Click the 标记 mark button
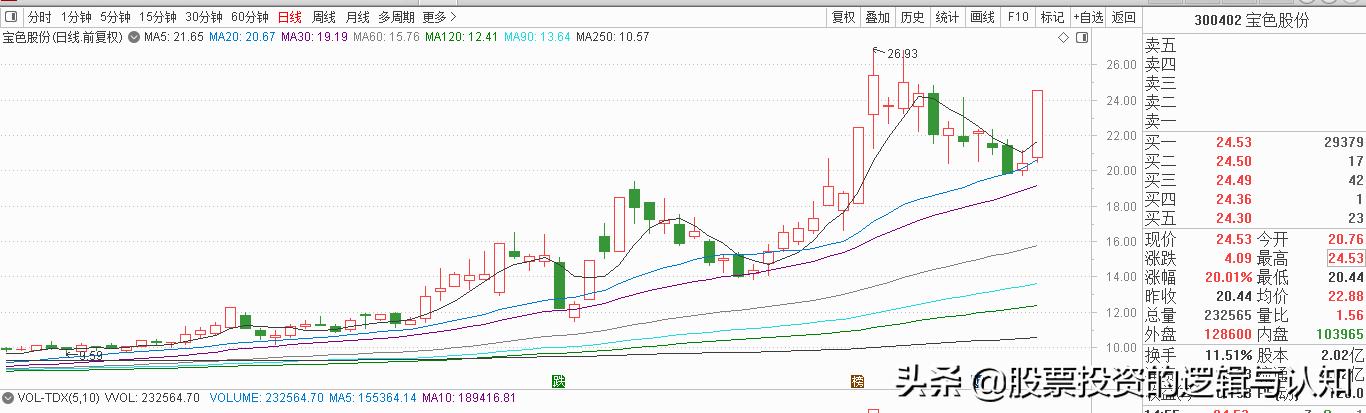 pyautogui.click(x=1052, y=17)
